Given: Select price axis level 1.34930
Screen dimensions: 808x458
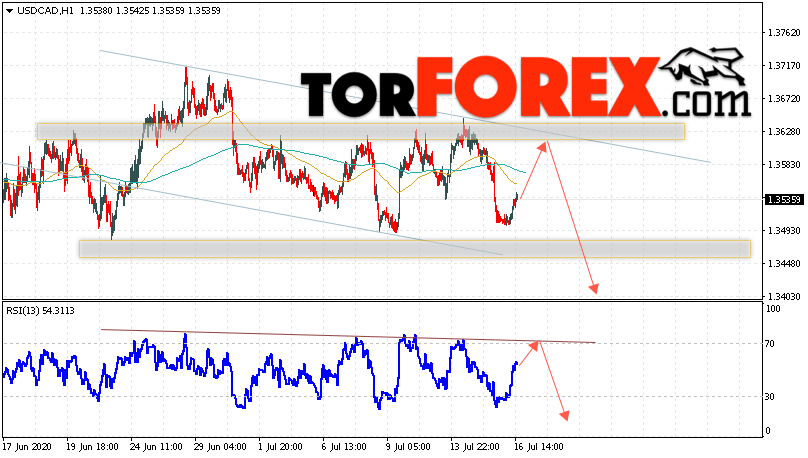Looking at the screenshot, I should (784, 231).
